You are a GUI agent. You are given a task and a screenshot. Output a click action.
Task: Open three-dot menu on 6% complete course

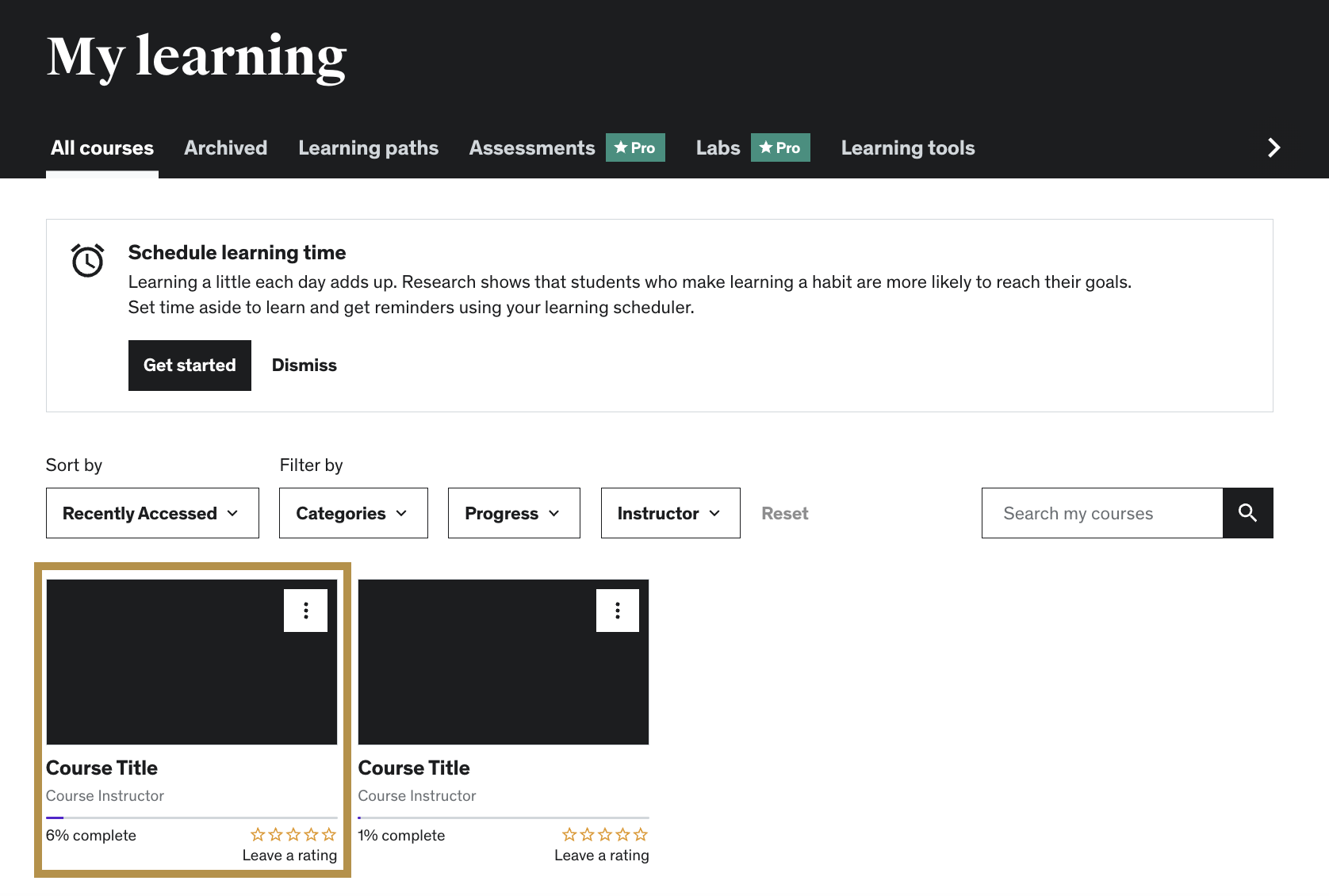(x=305, y=611)
